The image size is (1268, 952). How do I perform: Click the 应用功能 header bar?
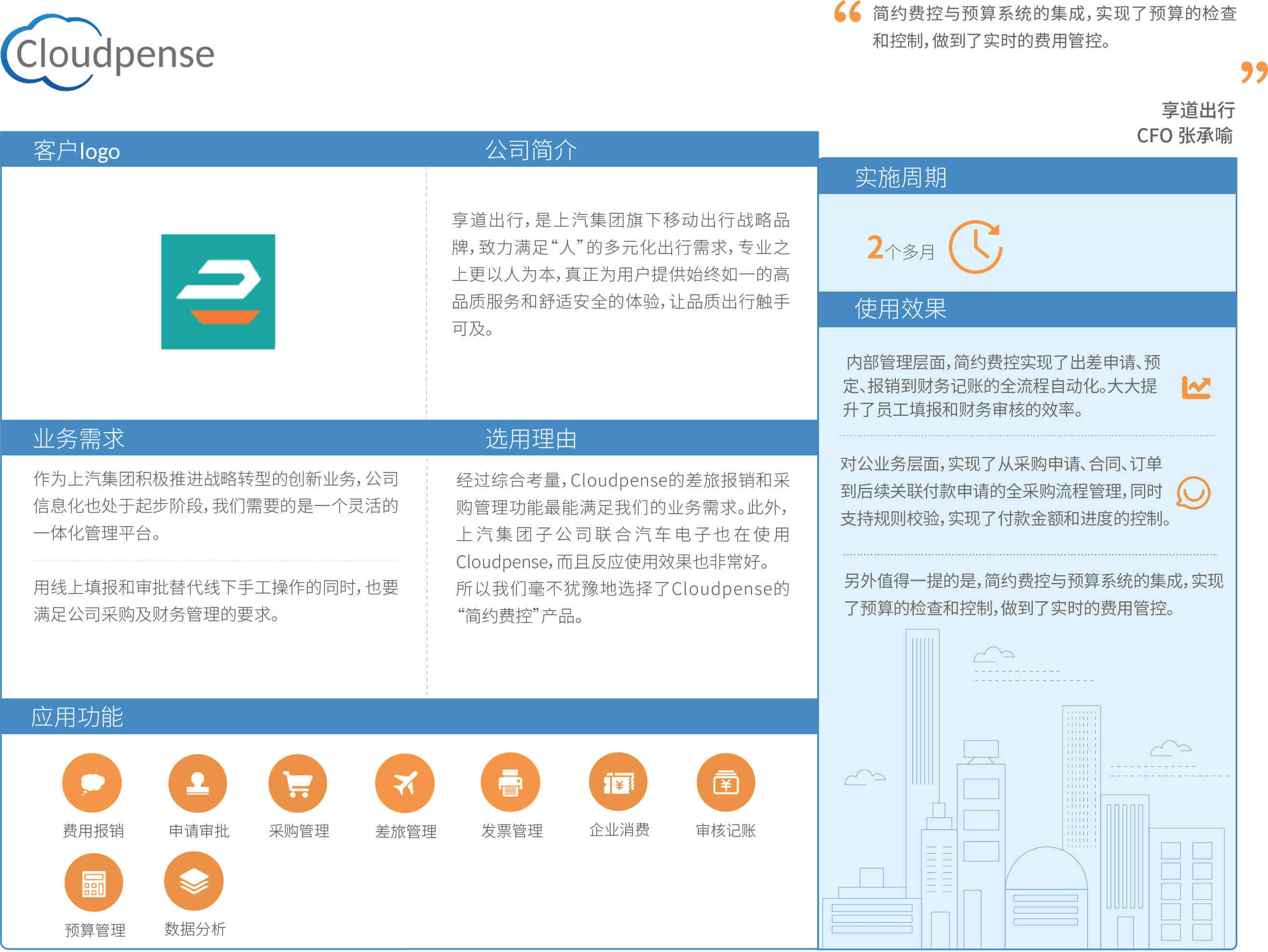409,716
